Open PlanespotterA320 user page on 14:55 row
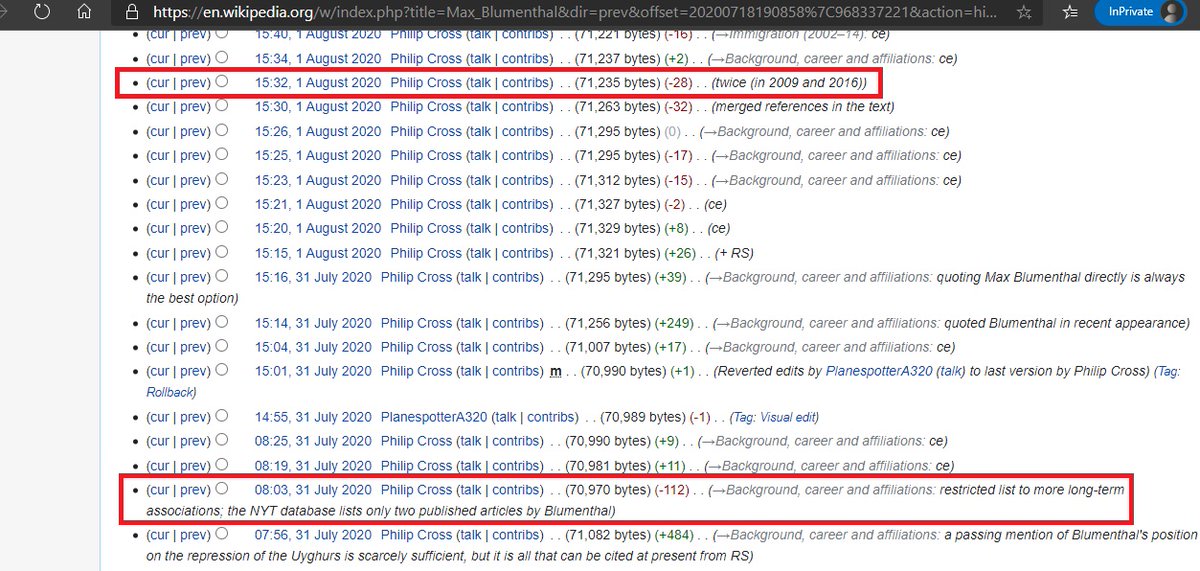 pos(434,417)
